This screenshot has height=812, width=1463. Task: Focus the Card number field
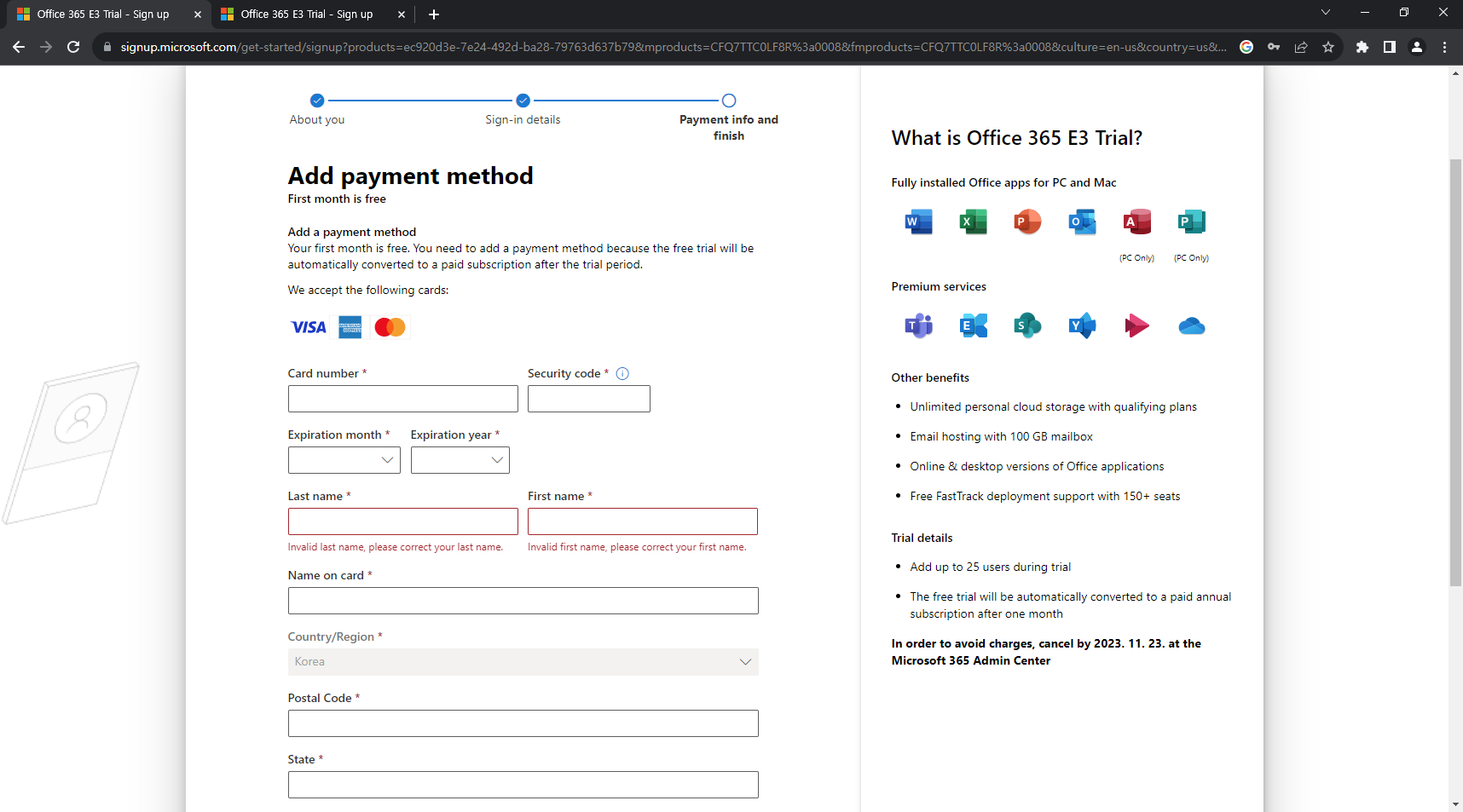[403, 399]
